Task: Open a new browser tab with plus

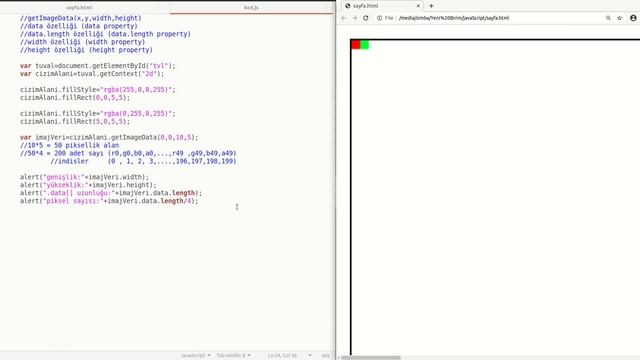Action: [431, 6]
